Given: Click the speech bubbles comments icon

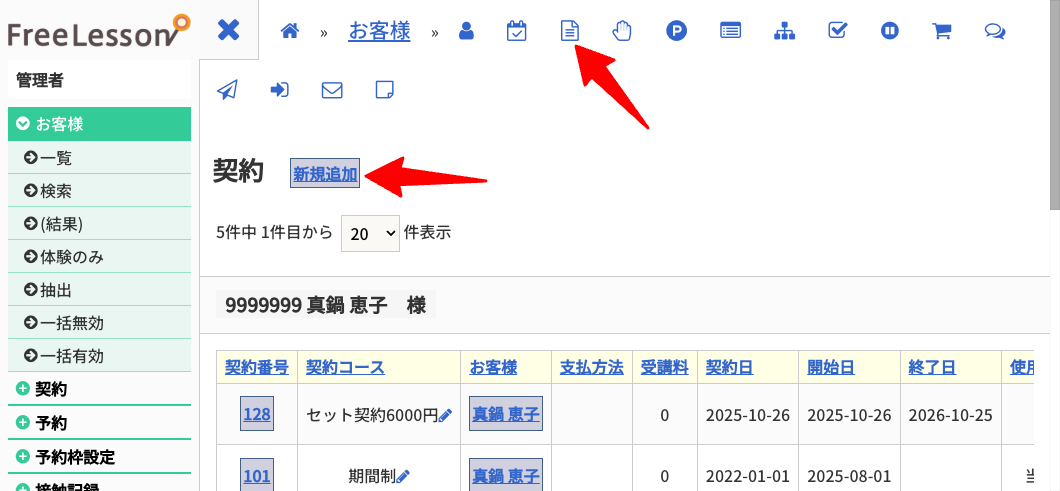Looking at the screenshot, I should [994, 31].
